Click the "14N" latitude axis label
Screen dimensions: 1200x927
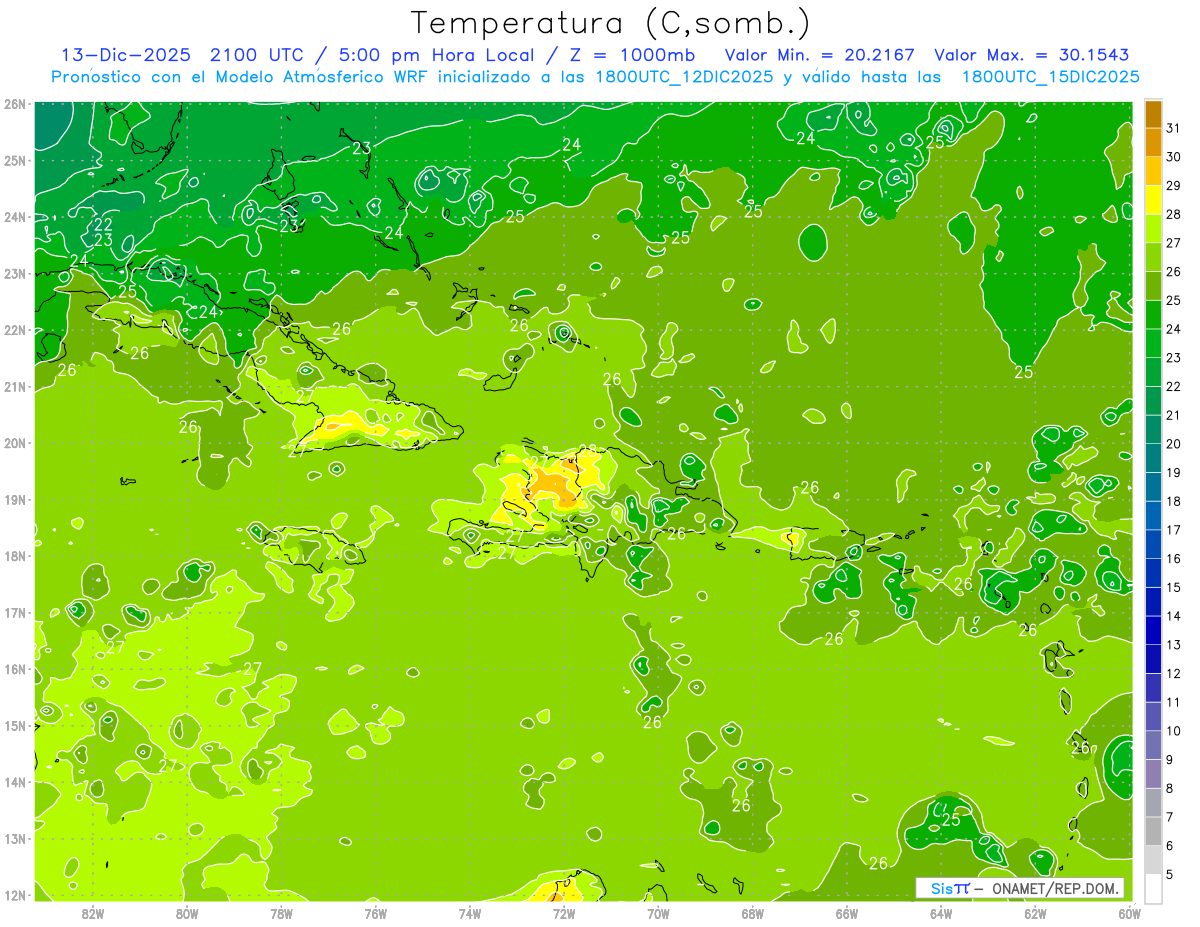point(14,782)
